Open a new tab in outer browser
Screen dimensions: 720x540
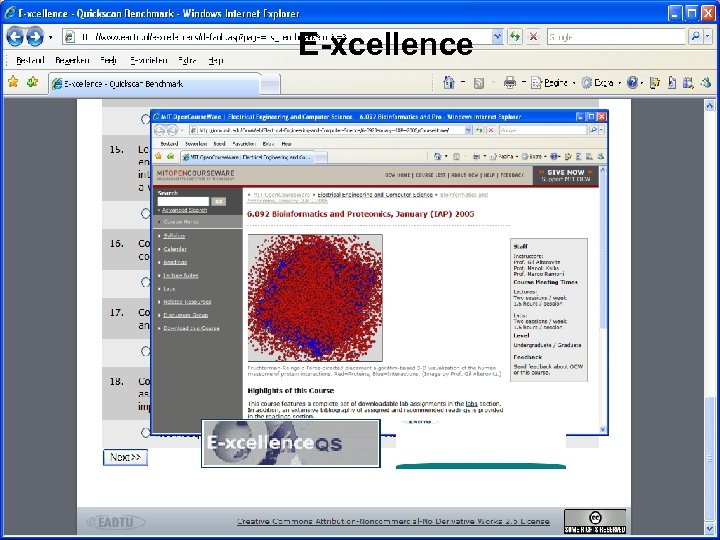270,84
